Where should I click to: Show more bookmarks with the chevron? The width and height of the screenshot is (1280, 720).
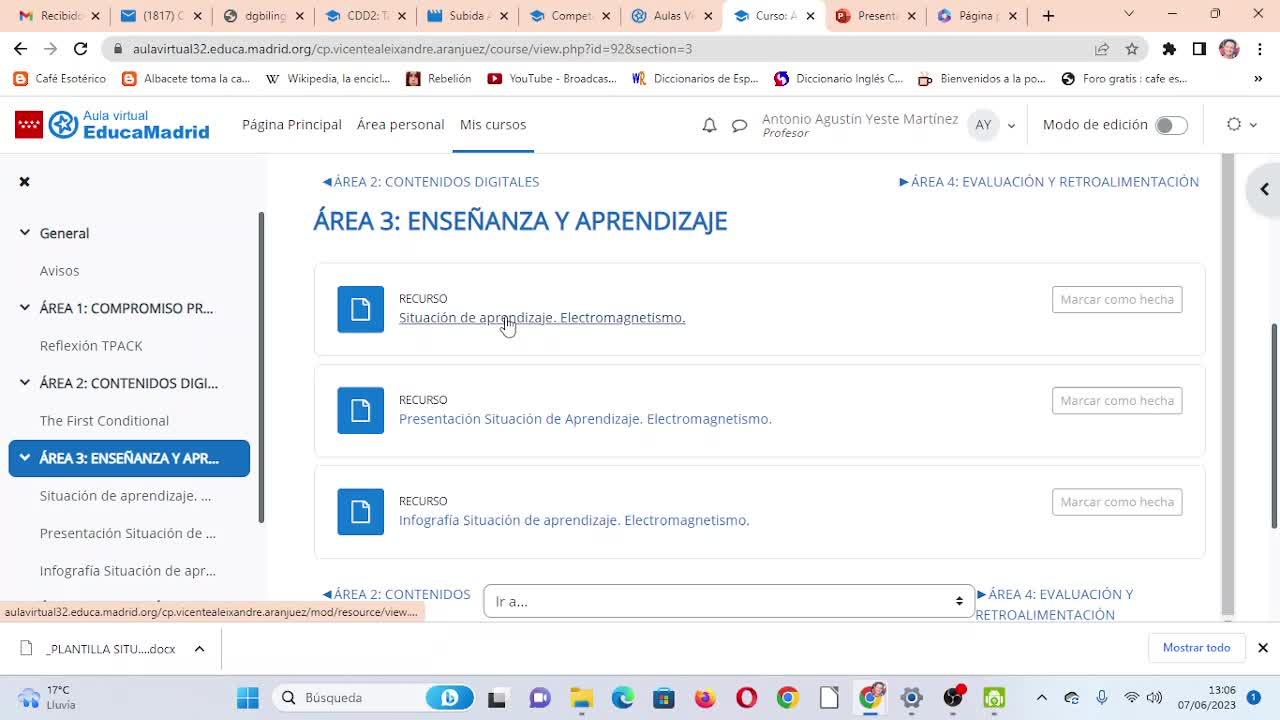(1258, 78)
